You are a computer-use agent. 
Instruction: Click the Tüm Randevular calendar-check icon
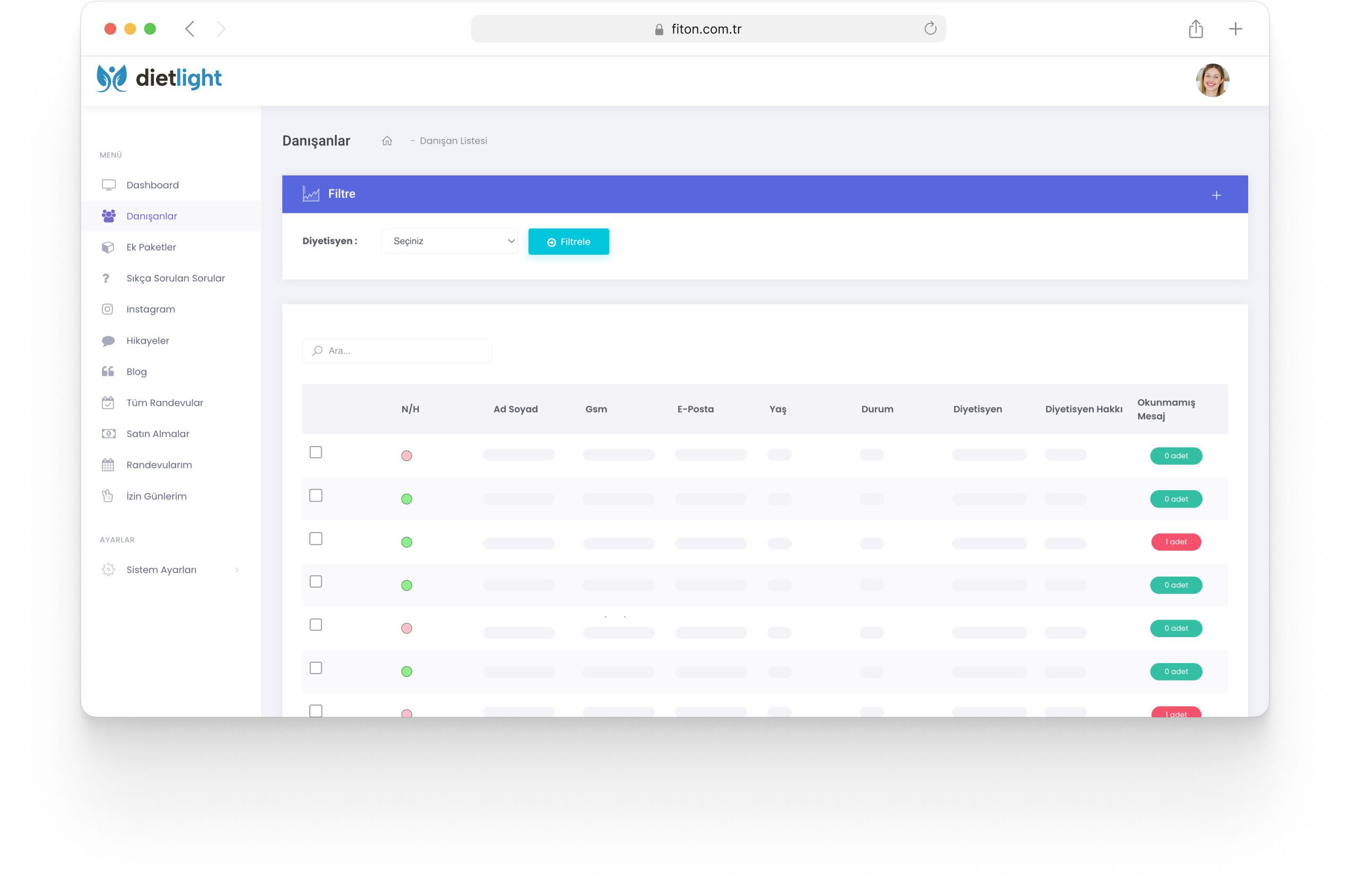(x=108, y=403)
